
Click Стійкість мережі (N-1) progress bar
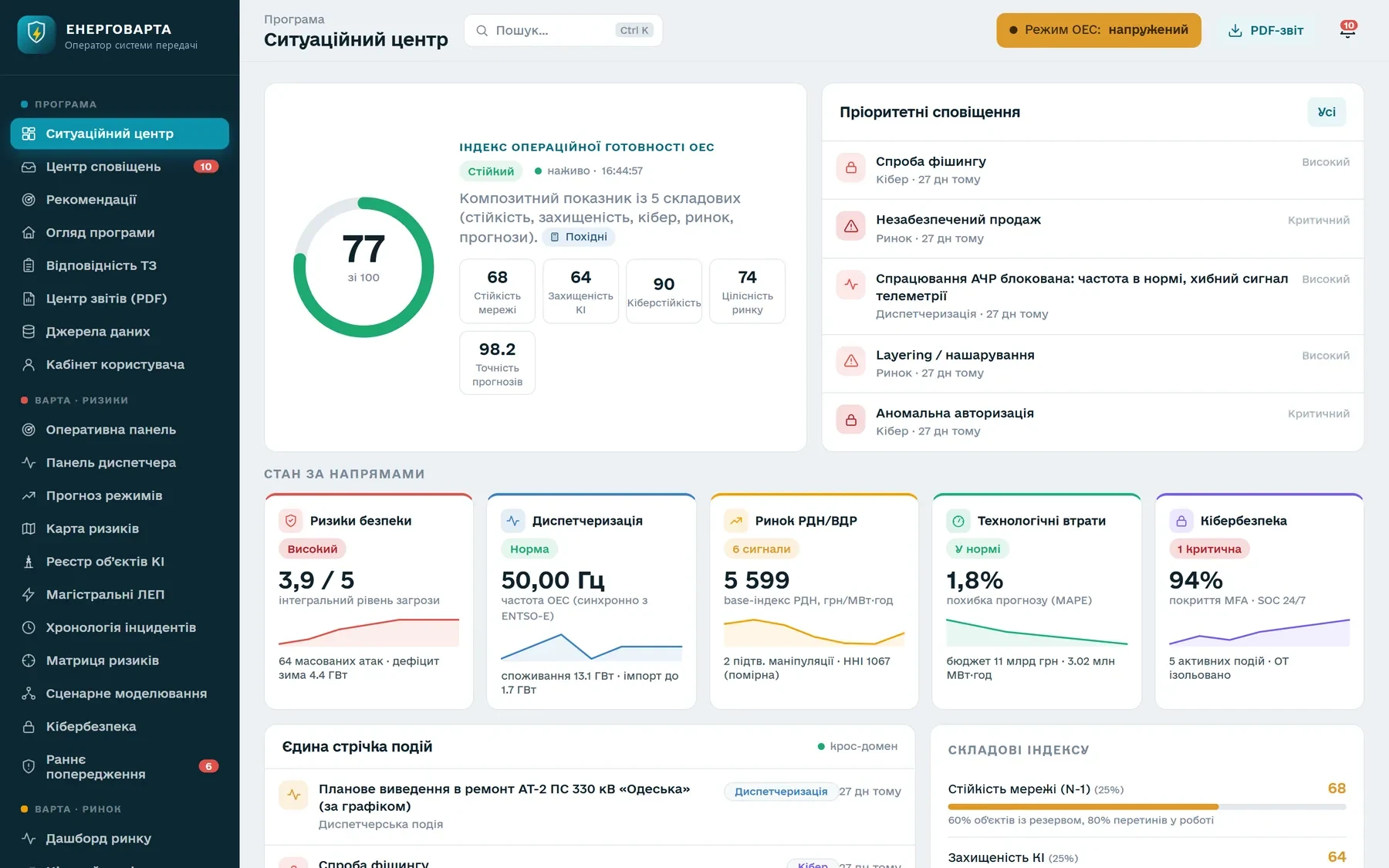(1147, 807)
